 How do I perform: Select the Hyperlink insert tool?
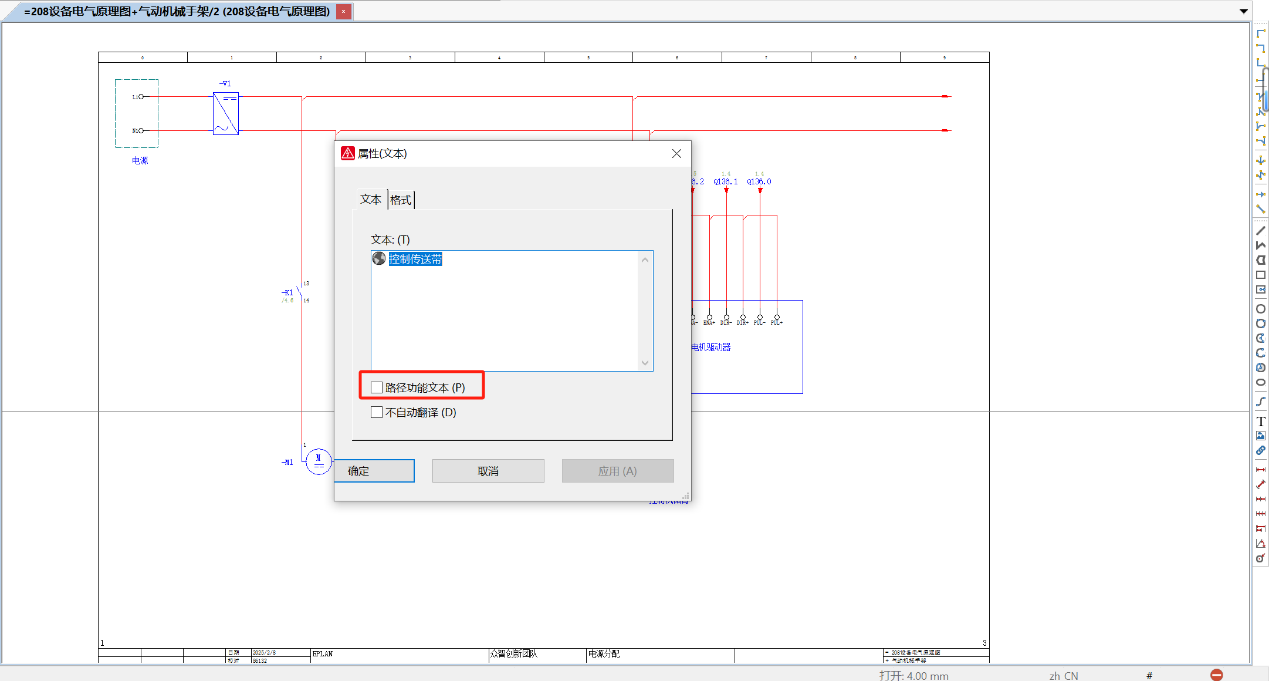(x=1260, y=450)
